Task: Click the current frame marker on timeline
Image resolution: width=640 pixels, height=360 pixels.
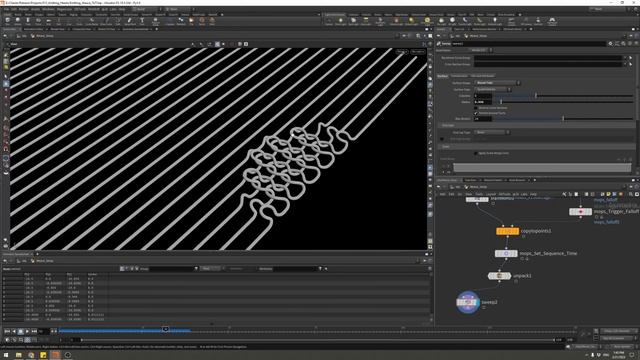Action: pyautogui.click(x=165, y=329)
